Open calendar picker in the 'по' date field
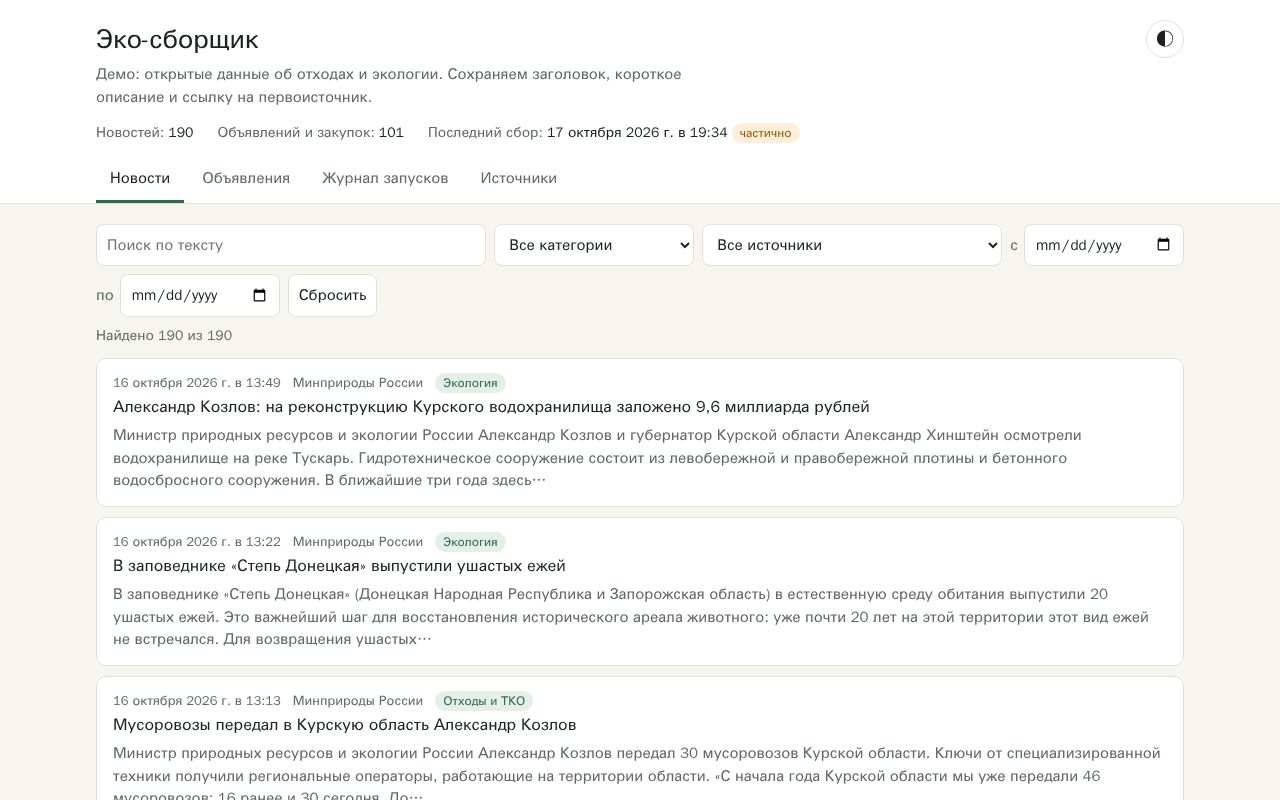The image size is (1280, 800). pyautogui.click(x=259, y=296)
